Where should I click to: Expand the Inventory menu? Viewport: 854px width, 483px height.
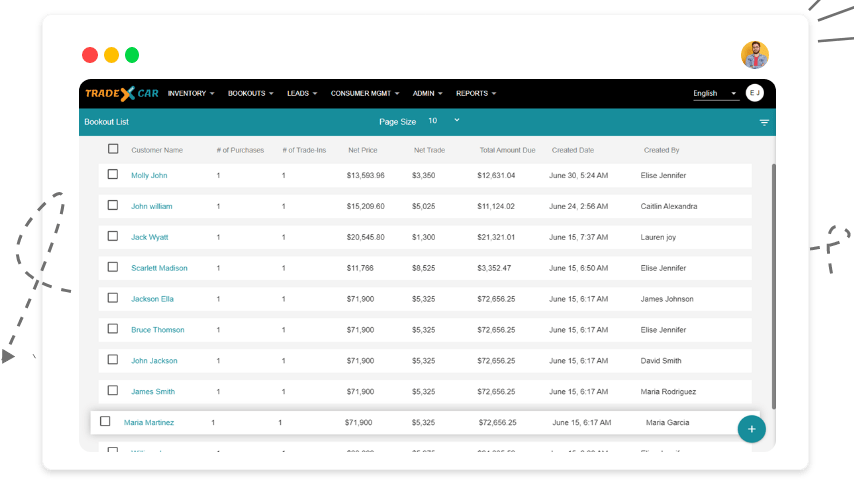click(x=191, y=94)
